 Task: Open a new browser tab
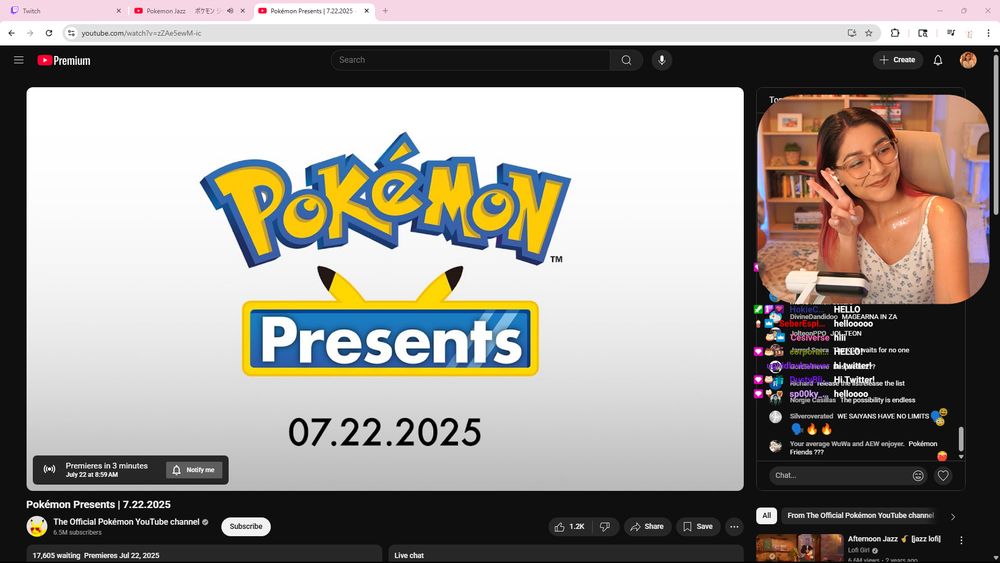[x=385, y=11]
